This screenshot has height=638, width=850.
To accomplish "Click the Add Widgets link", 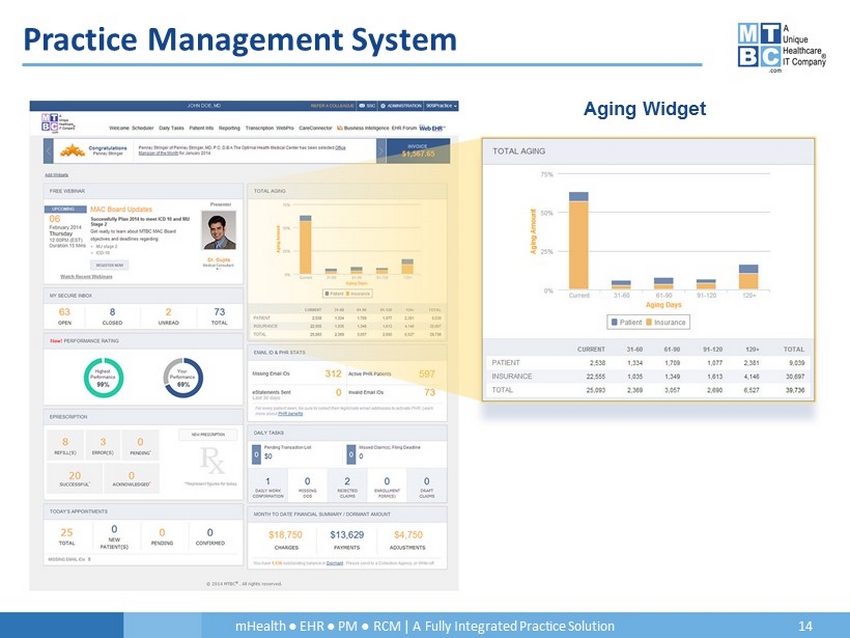I will [x=56, y=175].
